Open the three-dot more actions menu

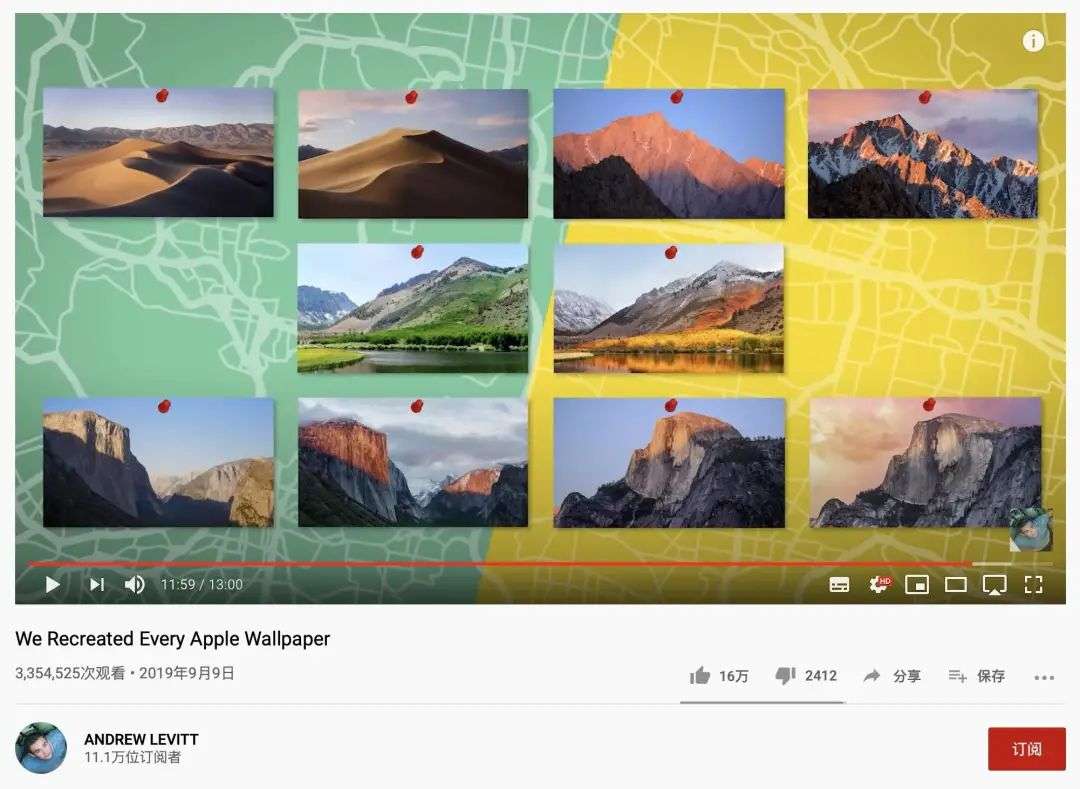point(1044,677)
